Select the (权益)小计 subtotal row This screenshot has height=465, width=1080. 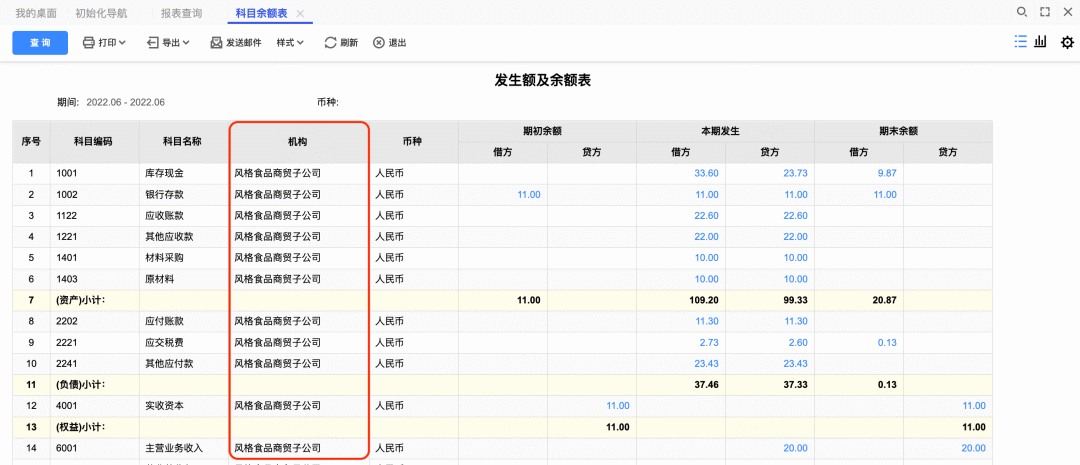(502, 426)
